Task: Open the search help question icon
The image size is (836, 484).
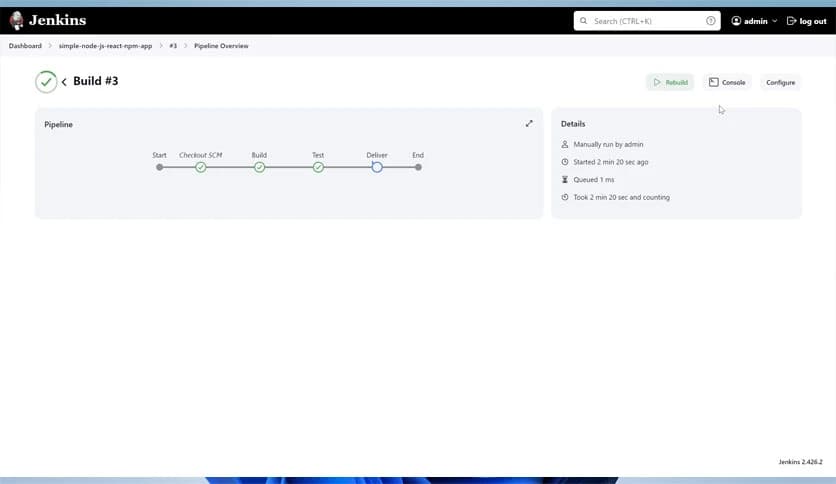Action: pos(711,21)
